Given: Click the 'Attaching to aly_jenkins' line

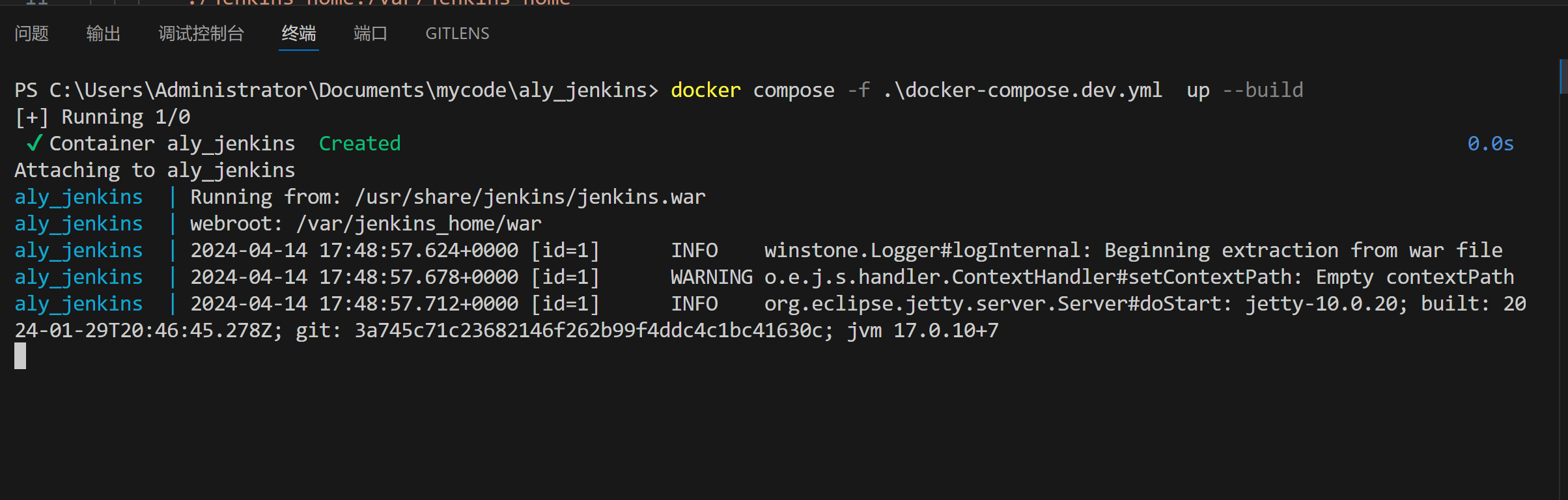Looking at the screenshot, I should (x=155, y=170).
